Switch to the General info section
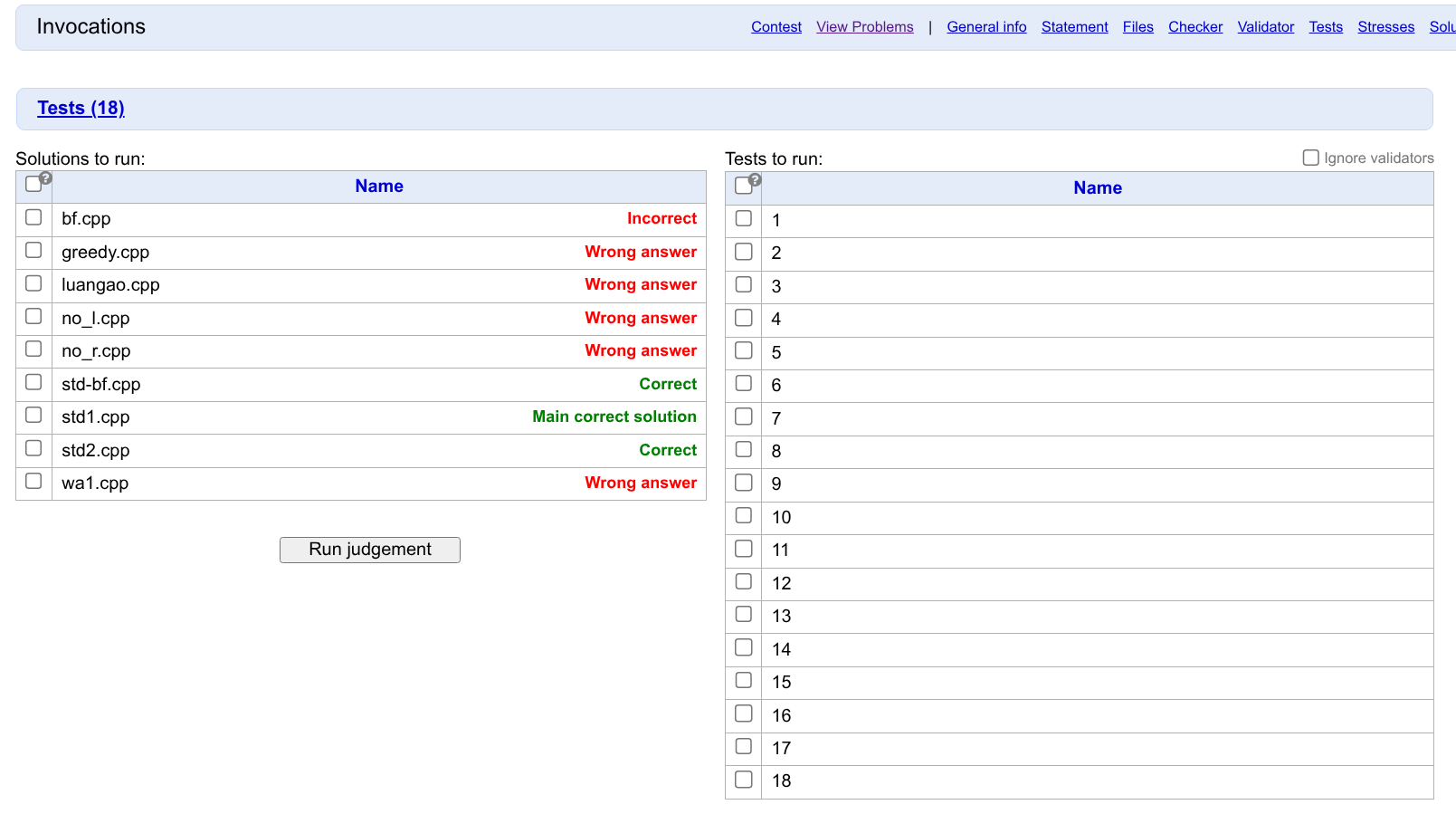 tap(986, 27)
